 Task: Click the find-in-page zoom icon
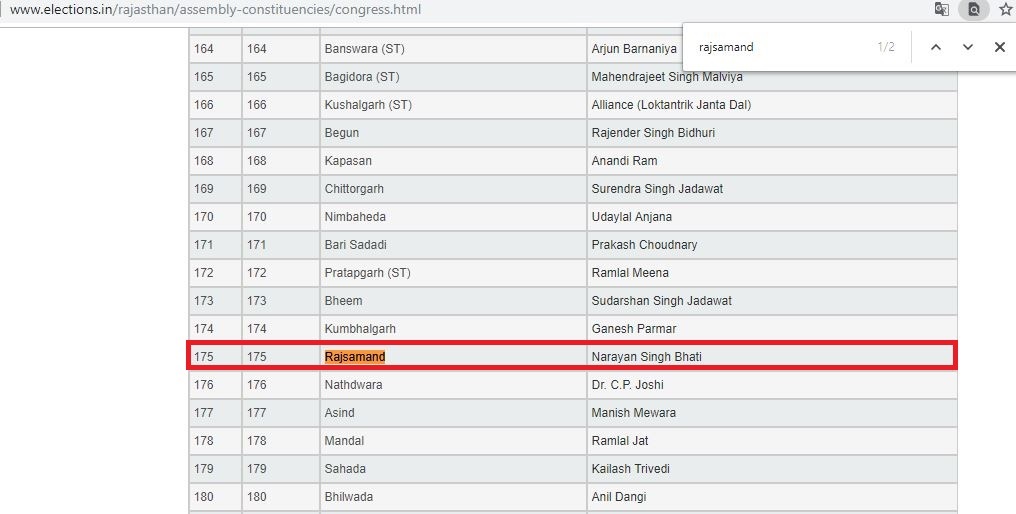point(973,10)
